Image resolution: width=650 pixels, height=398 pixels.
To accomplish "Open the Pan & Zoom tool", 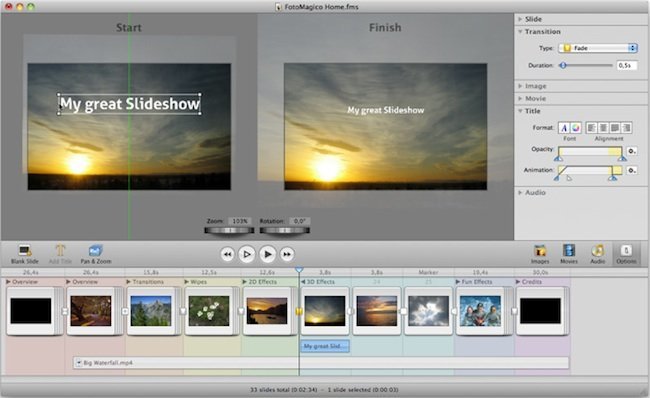I will [96, 254].
